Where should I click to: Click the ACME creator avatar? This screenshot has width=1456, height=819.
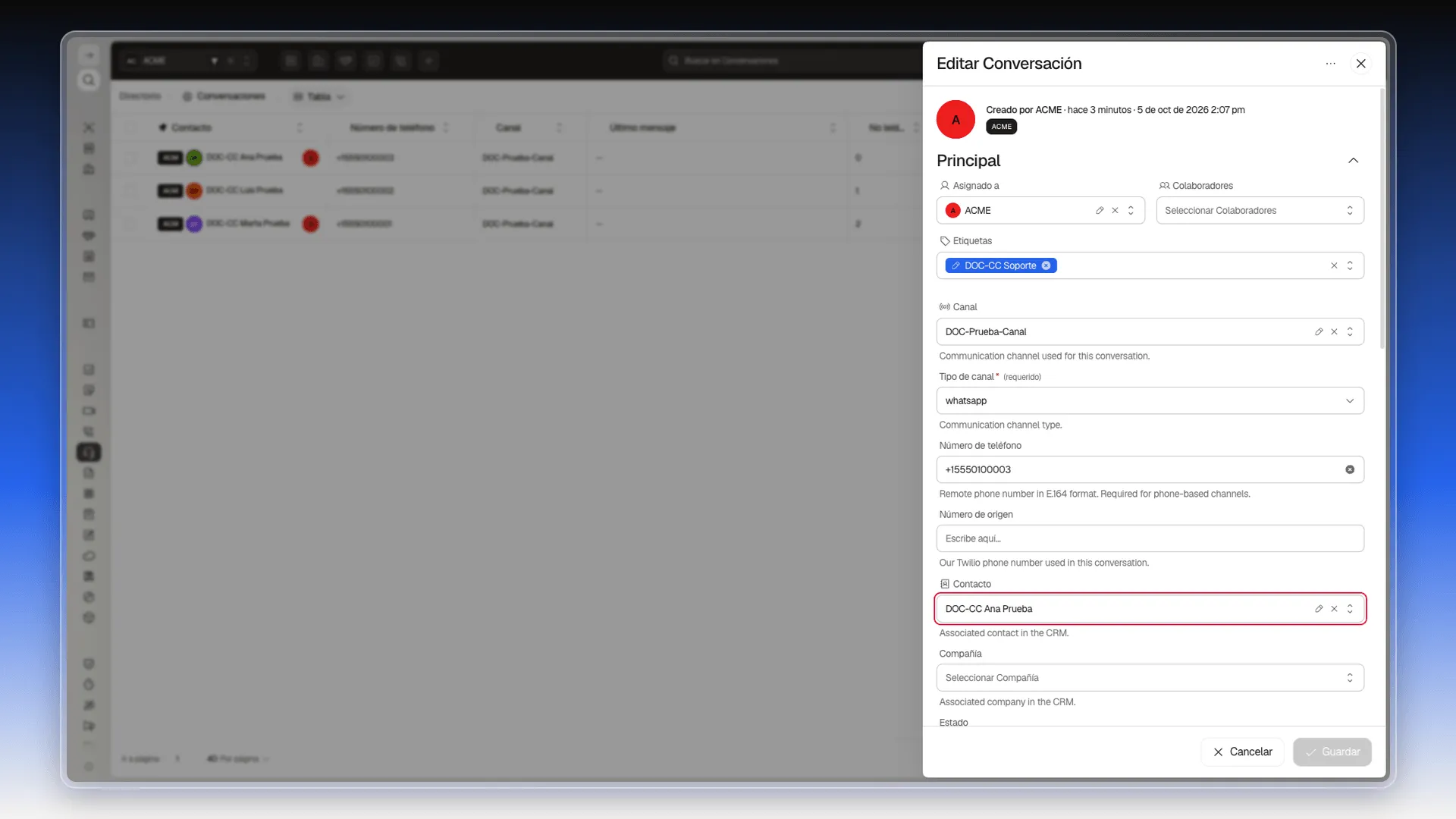coord(955,120)
